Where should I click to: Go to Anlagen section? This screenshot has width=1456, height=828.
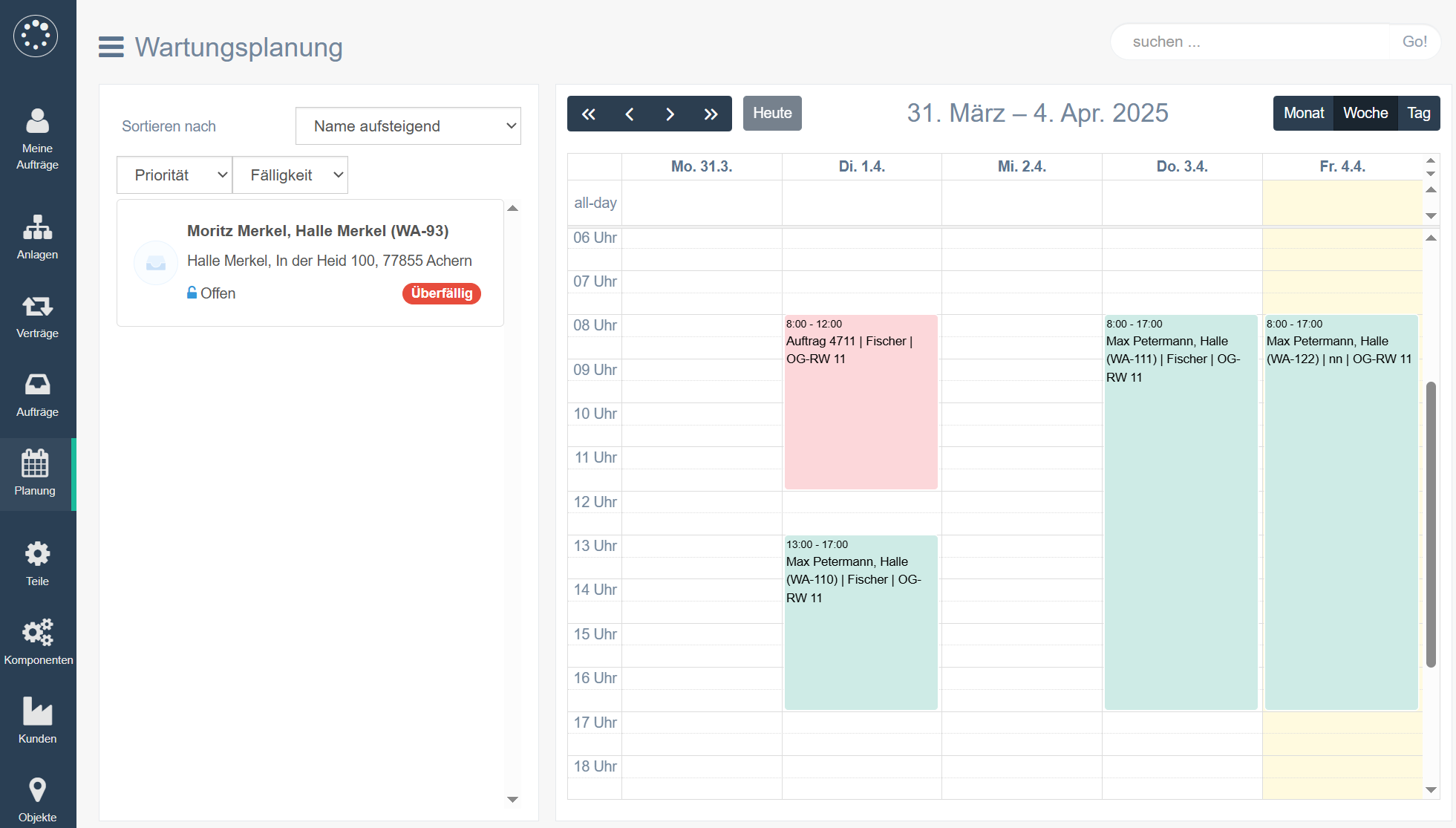tap(37, 237)
